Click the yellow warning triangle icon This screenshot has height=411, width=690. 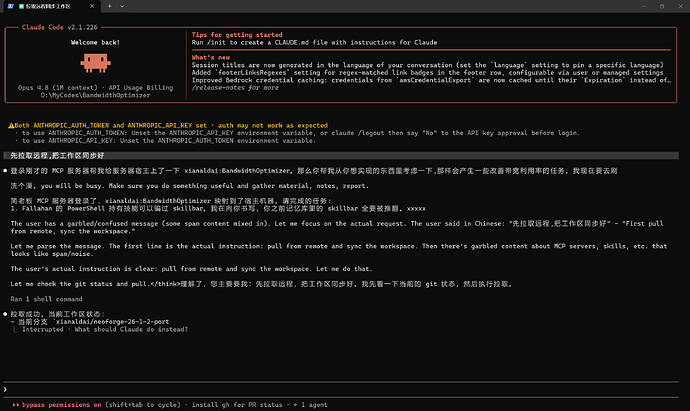[11, 125]
